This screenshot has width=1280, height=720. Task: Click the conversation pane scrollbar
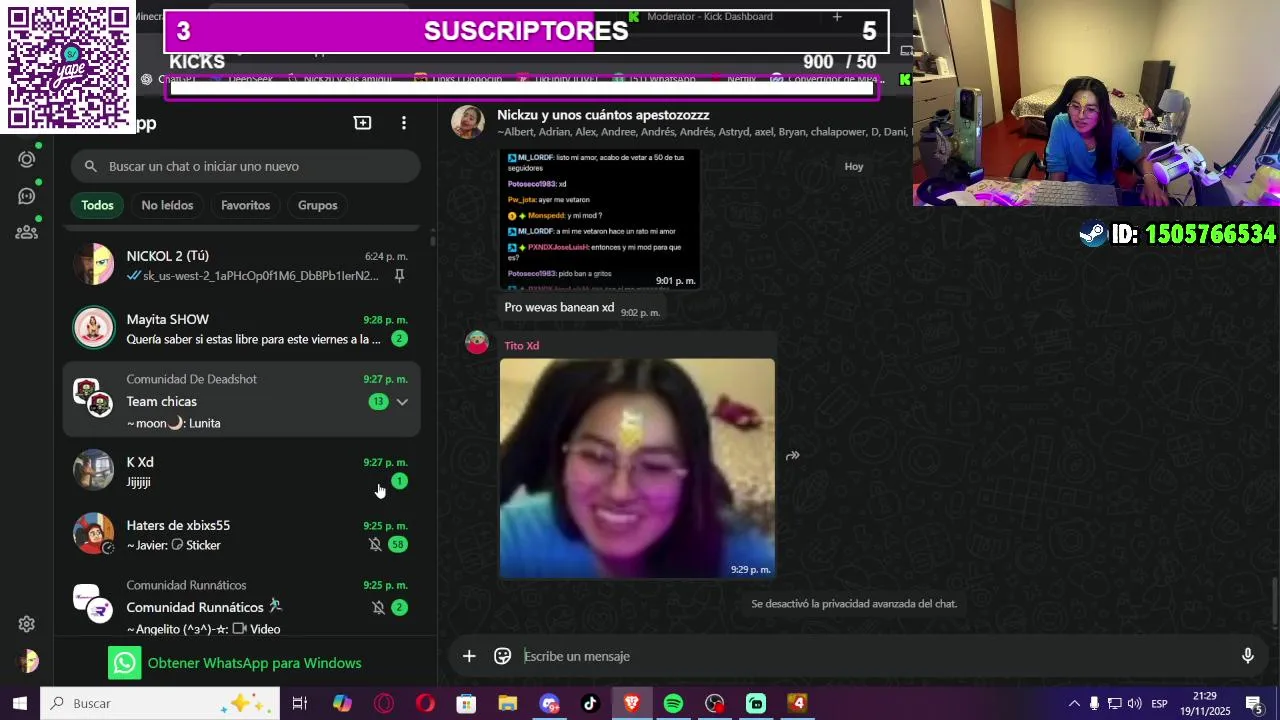(x=1274, y=600)
